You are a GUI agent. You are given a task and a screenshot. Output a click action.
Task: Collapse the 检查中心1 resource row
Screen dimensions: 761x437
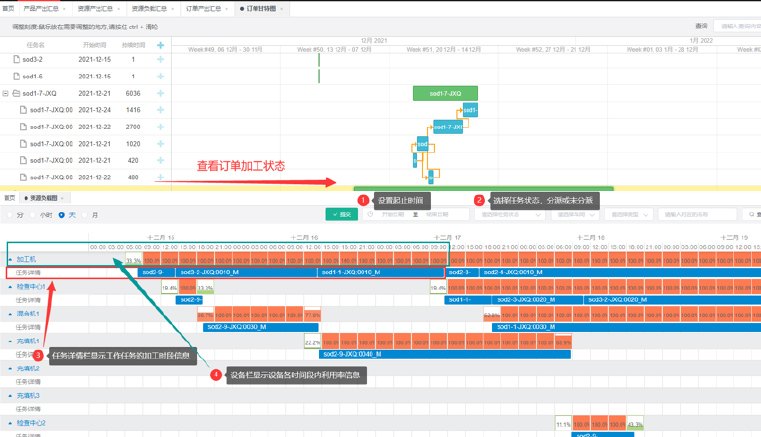pyautogui.click(x=10, y=287)
